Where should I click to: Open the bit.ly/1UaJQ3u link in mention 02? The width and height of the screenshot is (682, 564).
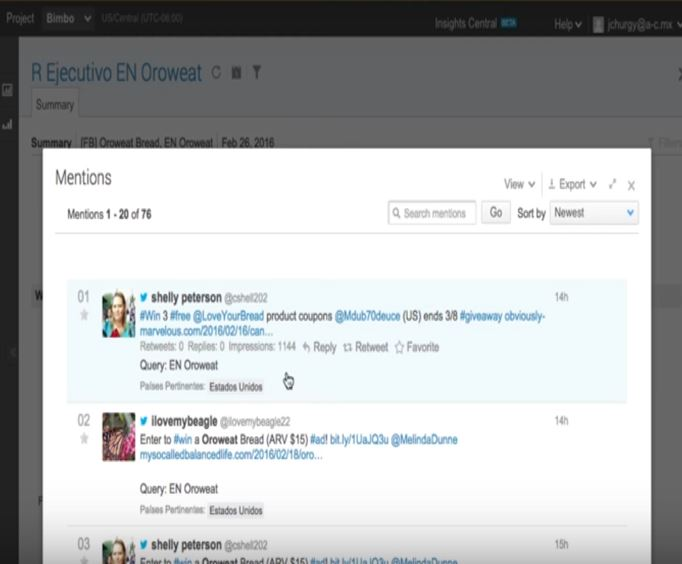tap(359, 440)
